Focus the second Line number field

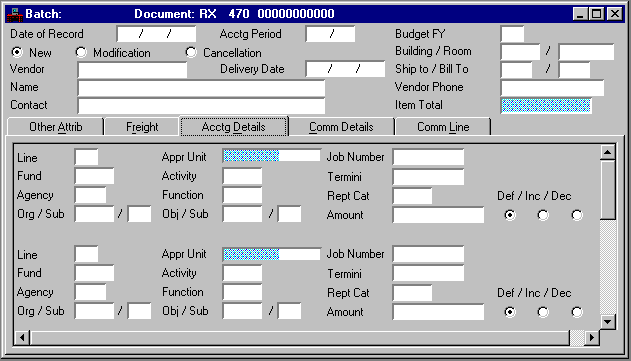[x=87, y=254]
